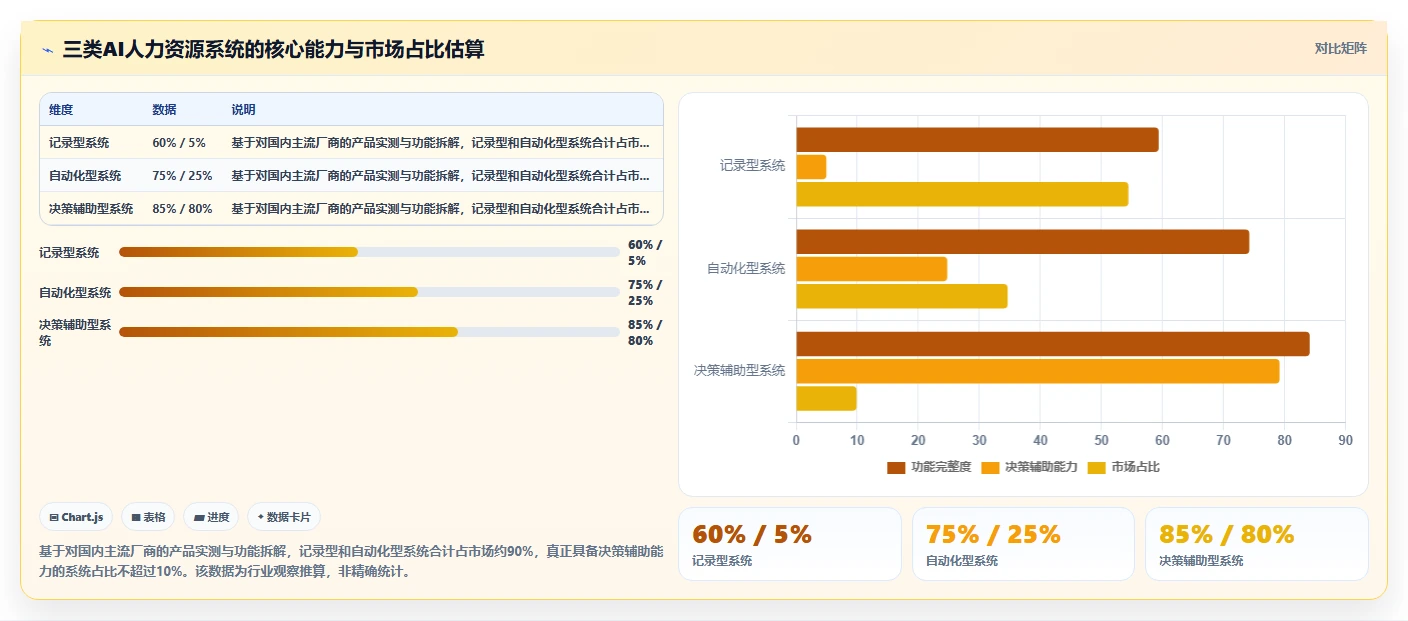Click description cell in 自动化型系统 table row
Screen dimensions: 1408x621
(441, 176)
